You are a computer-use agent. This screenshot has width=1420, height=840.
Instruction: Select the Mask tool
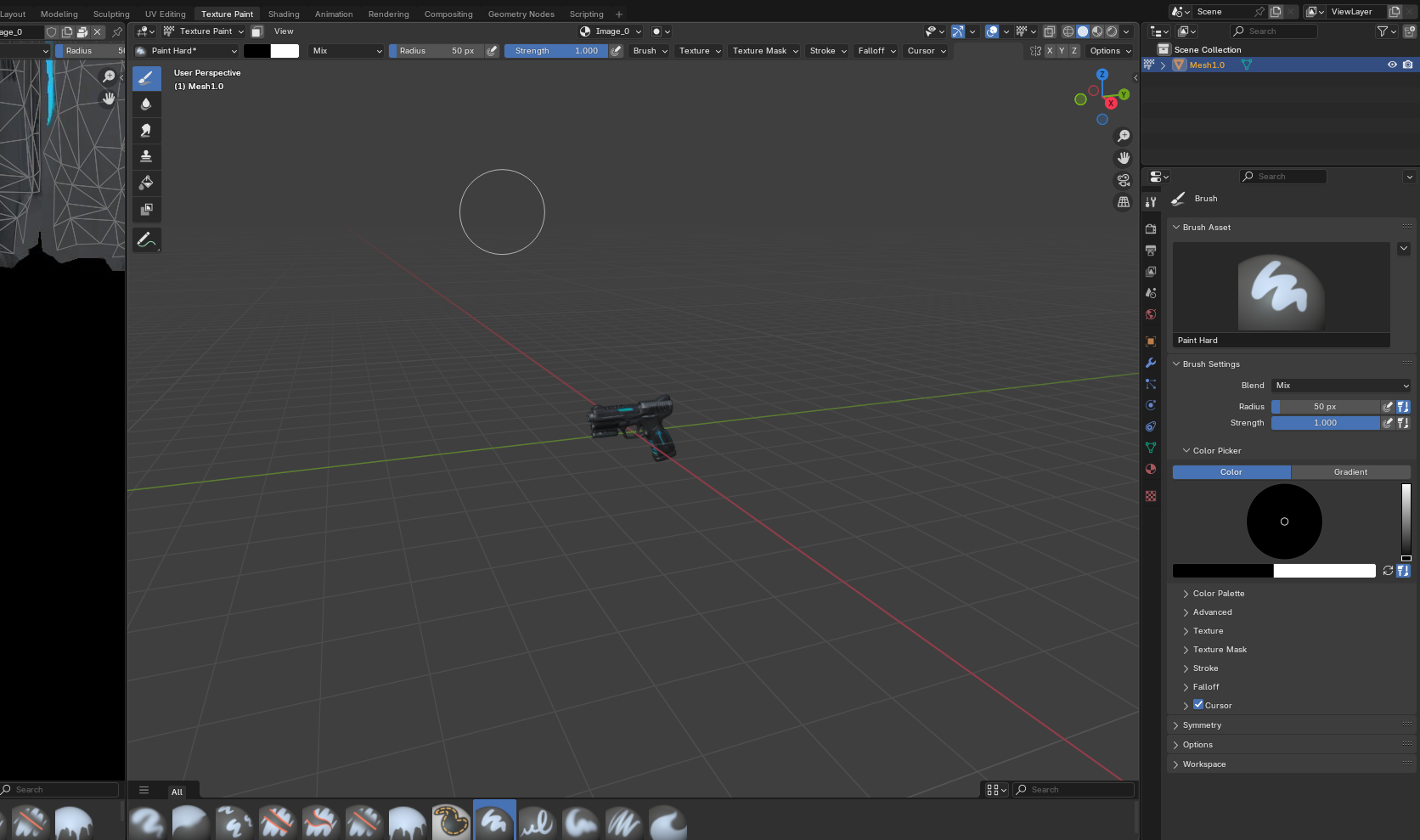tap(146, 209)
